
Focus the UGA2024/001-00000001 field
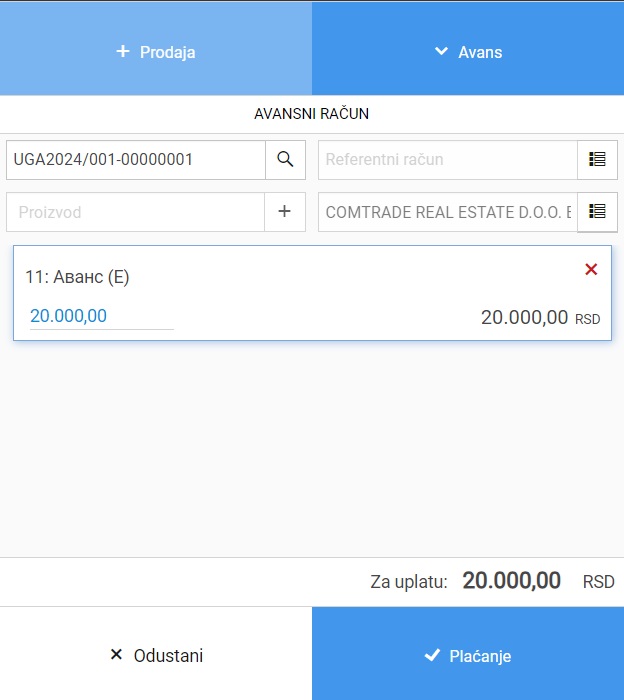coord(136,160)
